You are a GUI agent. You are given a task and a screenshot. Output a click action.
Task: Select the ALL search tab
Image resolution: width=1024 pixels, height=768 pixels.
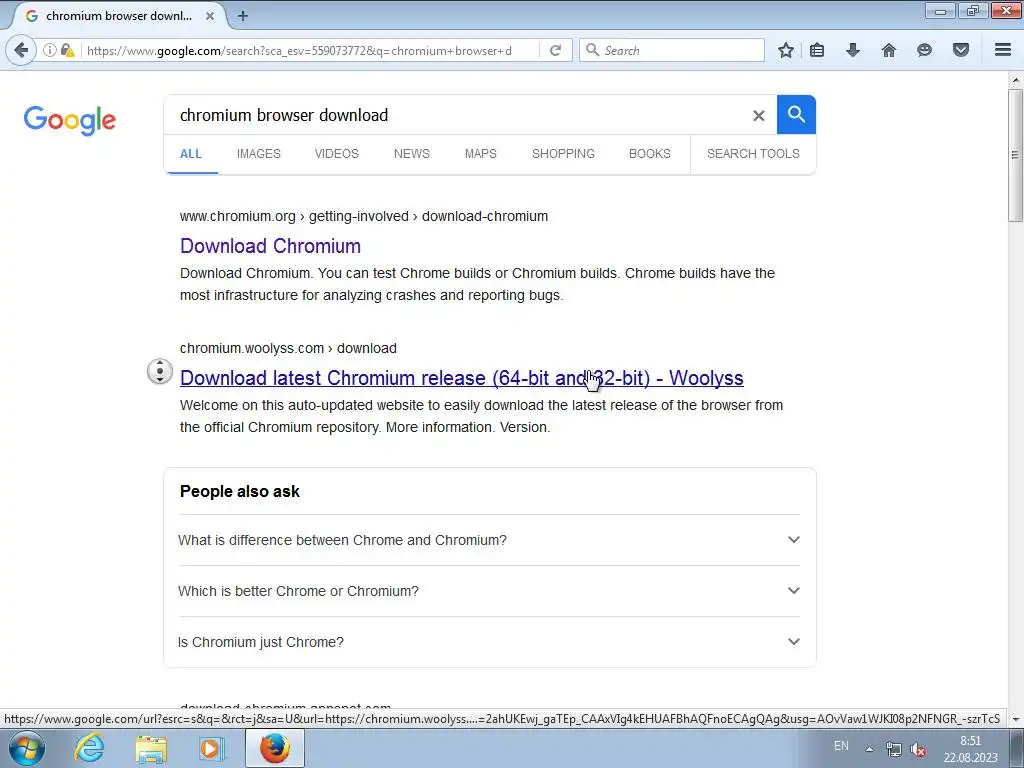pos(191,154)
